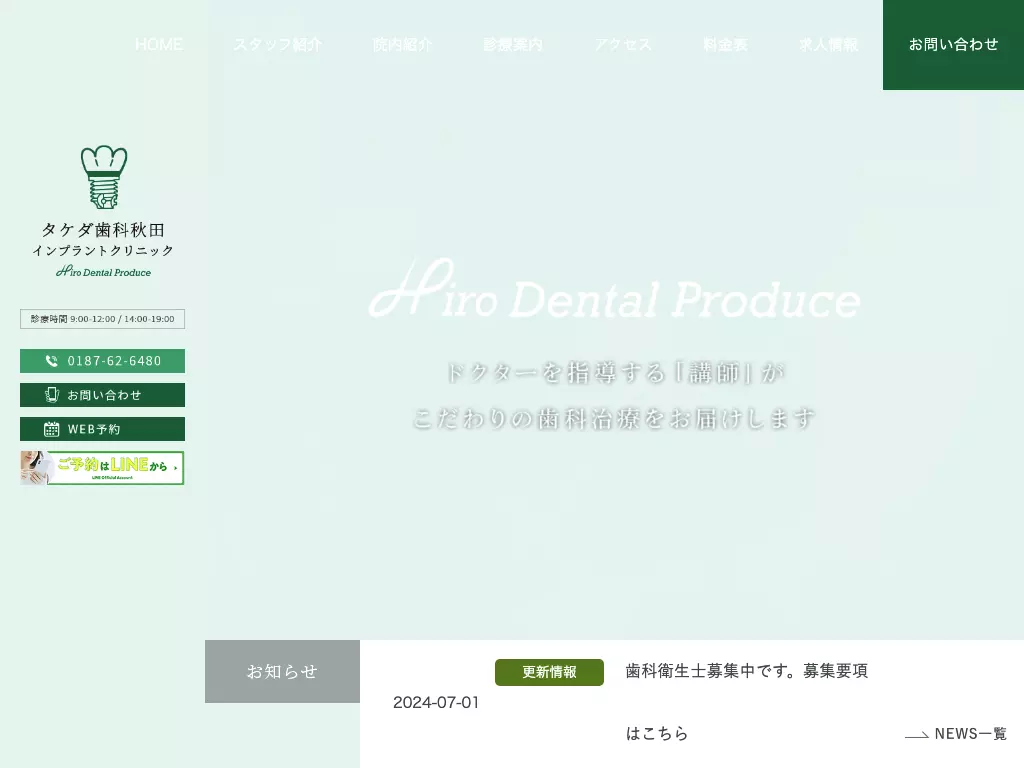Click the small Hiro Dental Produce sidebar text
Viewport: 1024px width, 768px height.
(103, 271)
